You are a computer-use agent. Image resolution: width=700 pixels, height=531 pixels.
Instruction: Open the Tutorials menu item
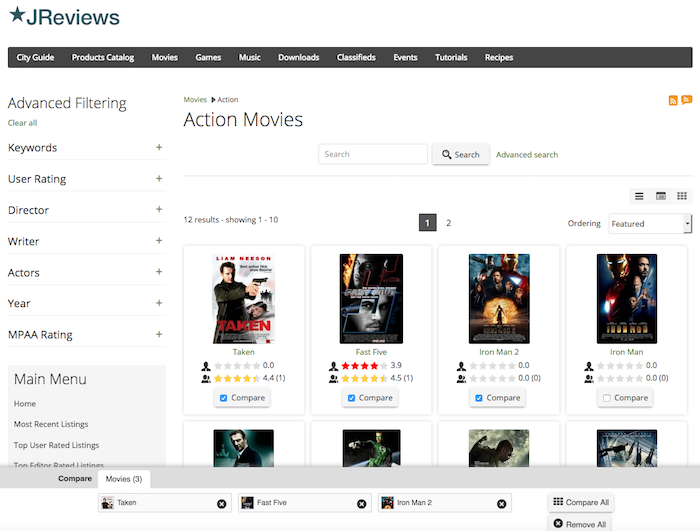click(x=451, y=57)
